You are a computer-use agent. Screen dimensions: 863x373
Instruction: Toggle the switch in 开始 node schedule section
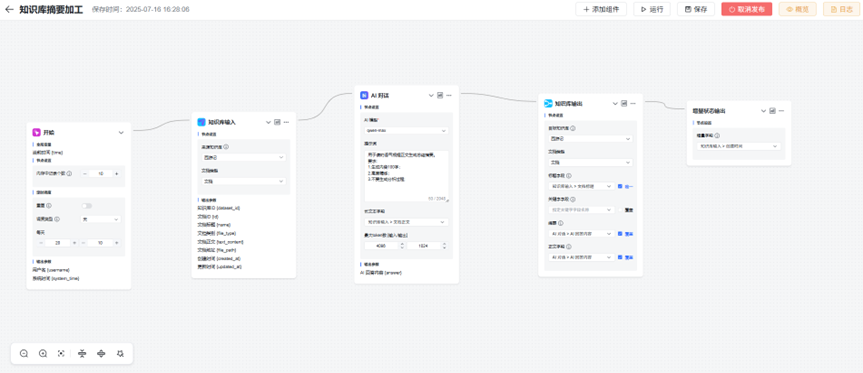[86, 206]
